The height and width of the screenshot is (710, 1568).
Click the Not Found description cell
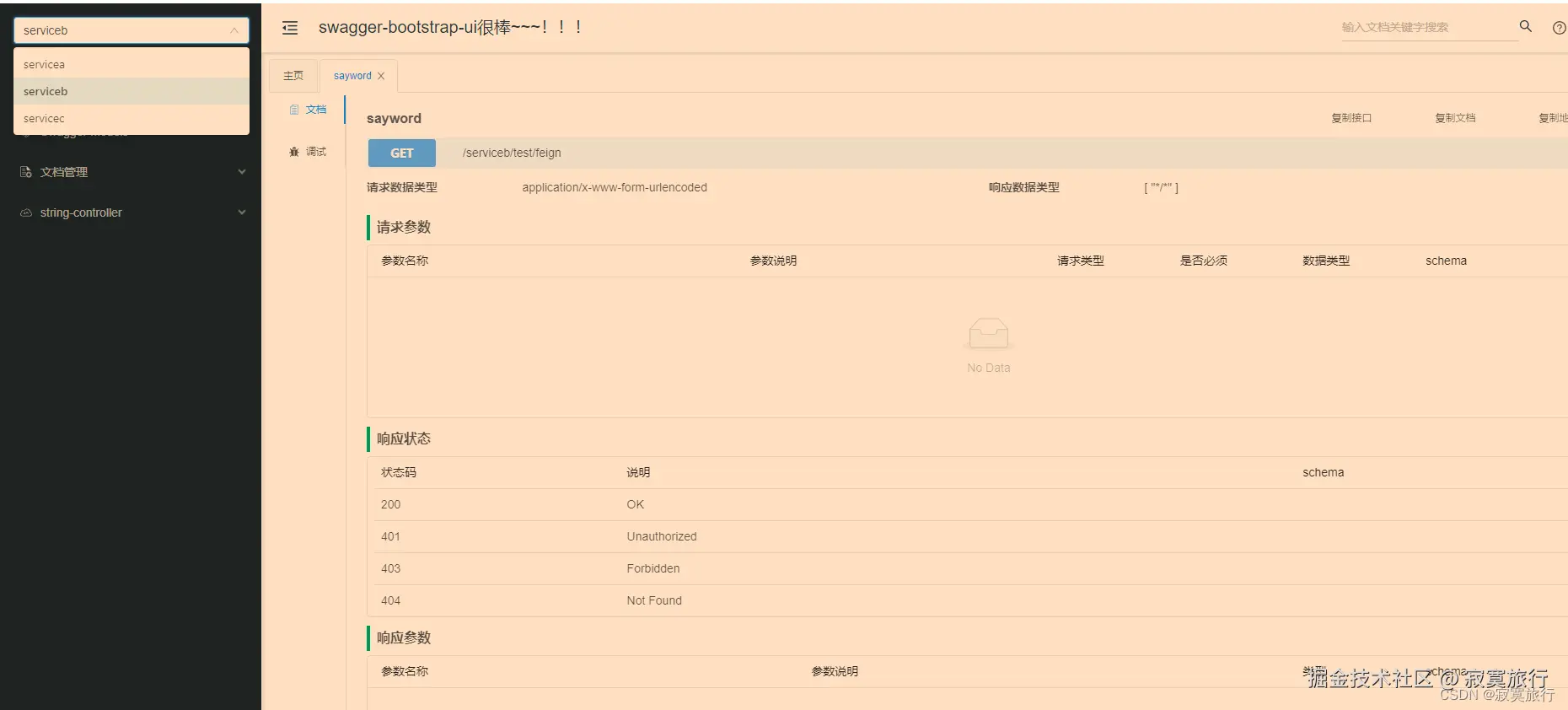tap(654, 600)
